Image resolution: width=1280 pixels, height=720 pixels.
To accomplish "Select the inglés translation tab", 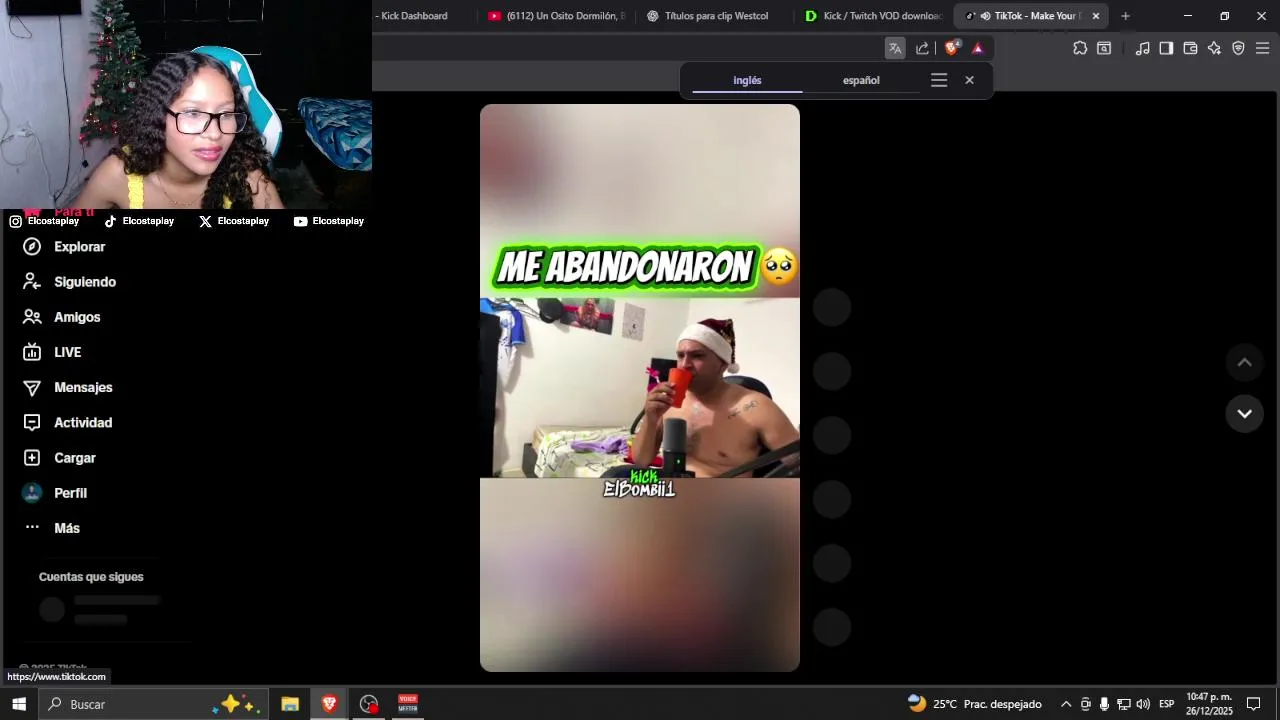I will coord(747,81).
